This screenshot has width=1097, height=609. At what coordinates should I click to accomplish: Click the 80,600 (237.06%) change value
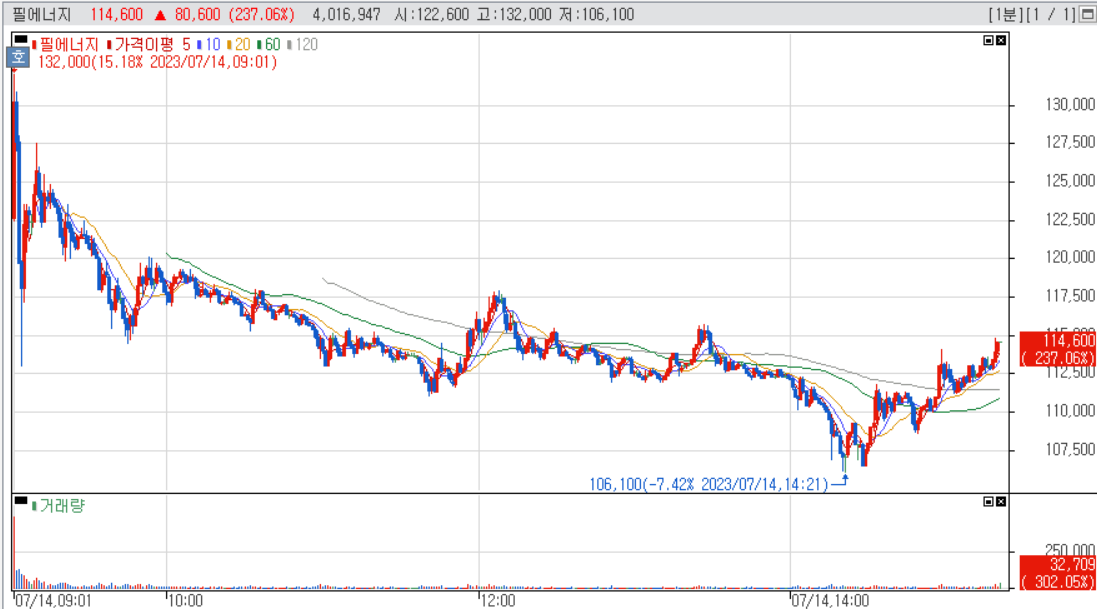click(x=234, y=15)
